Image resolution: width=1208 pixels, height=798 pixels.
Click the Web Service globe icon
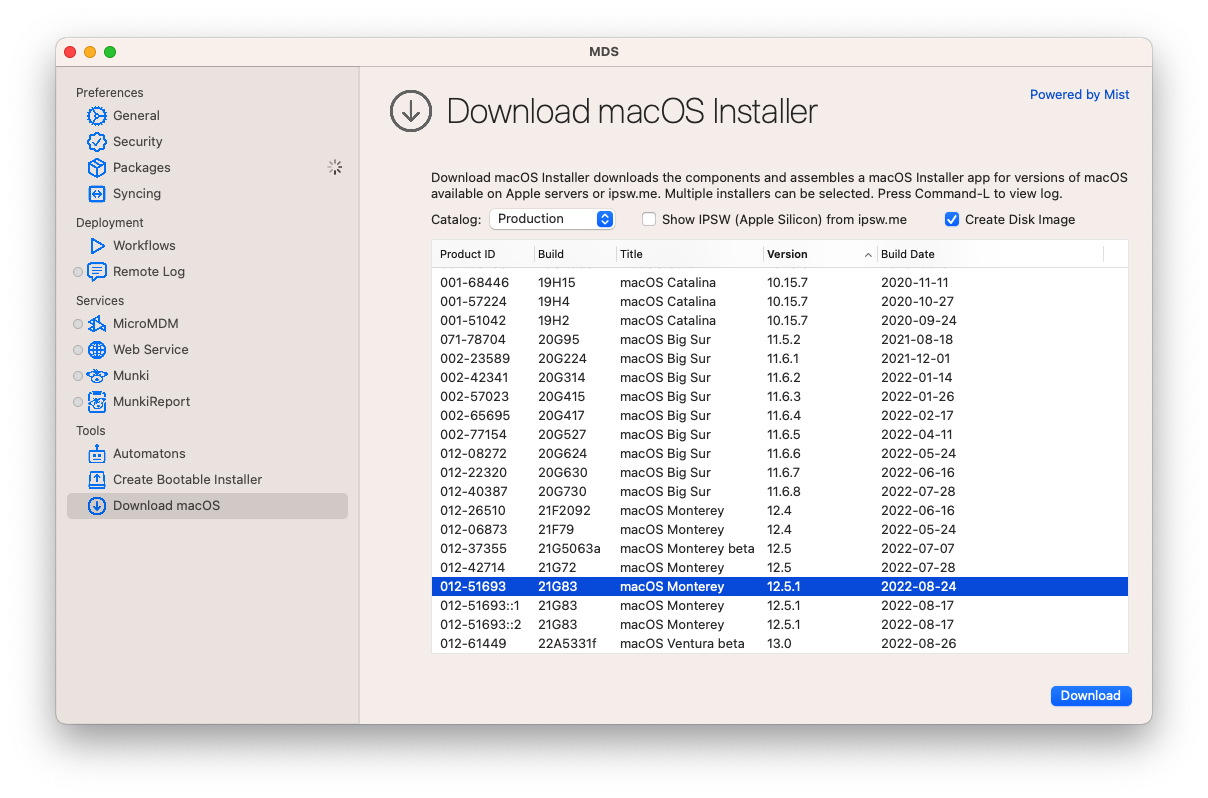[x=97, y=350]
